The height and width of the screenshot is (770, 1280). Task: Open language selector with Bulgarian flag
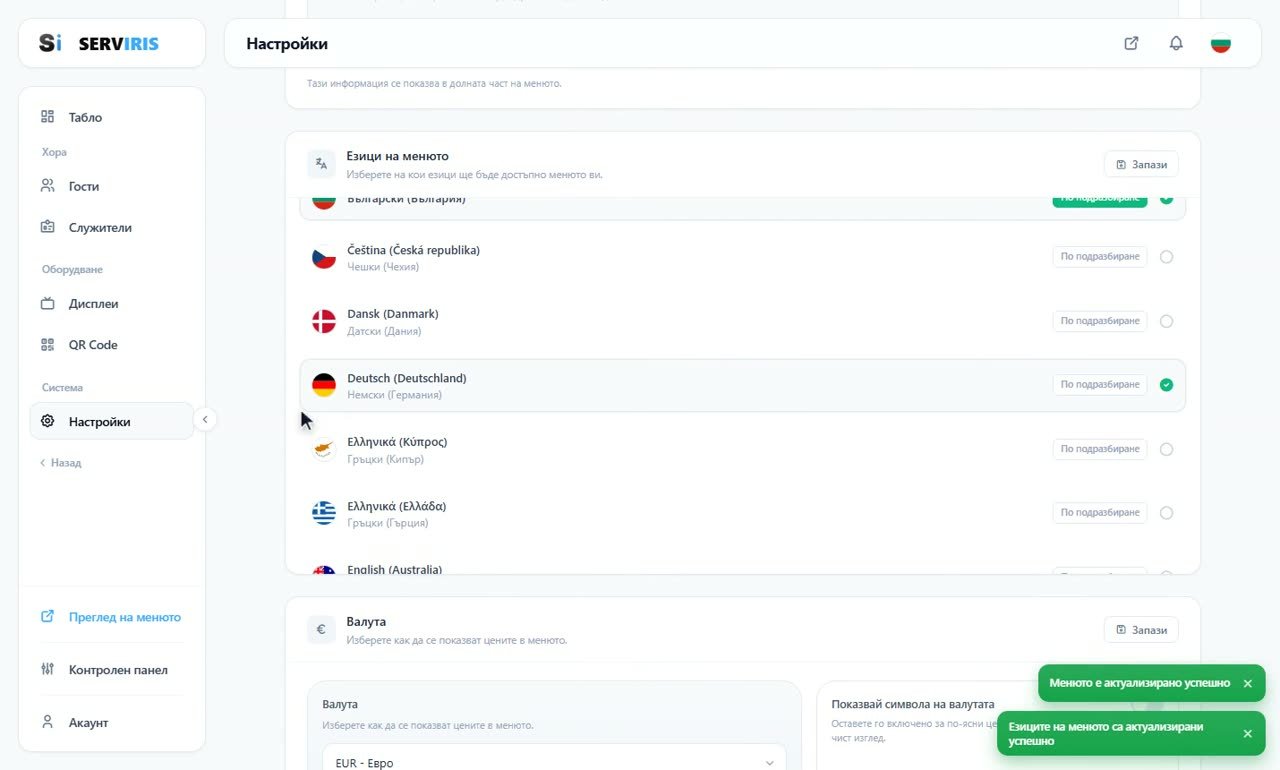1220,44
